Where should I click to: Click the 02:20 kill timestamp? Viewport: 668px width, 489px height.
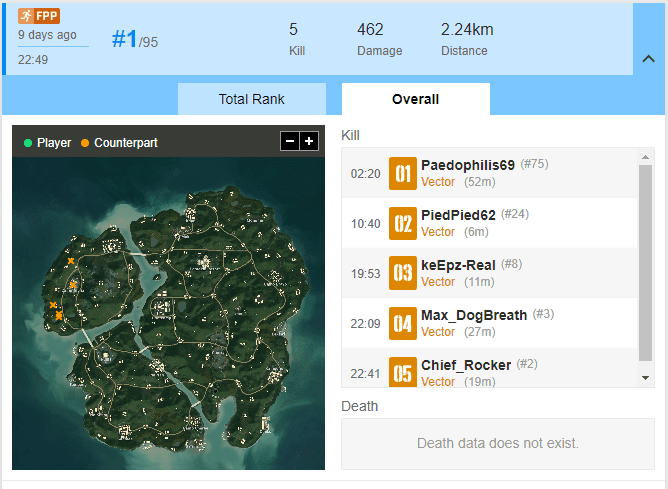(x=366, y=174)
